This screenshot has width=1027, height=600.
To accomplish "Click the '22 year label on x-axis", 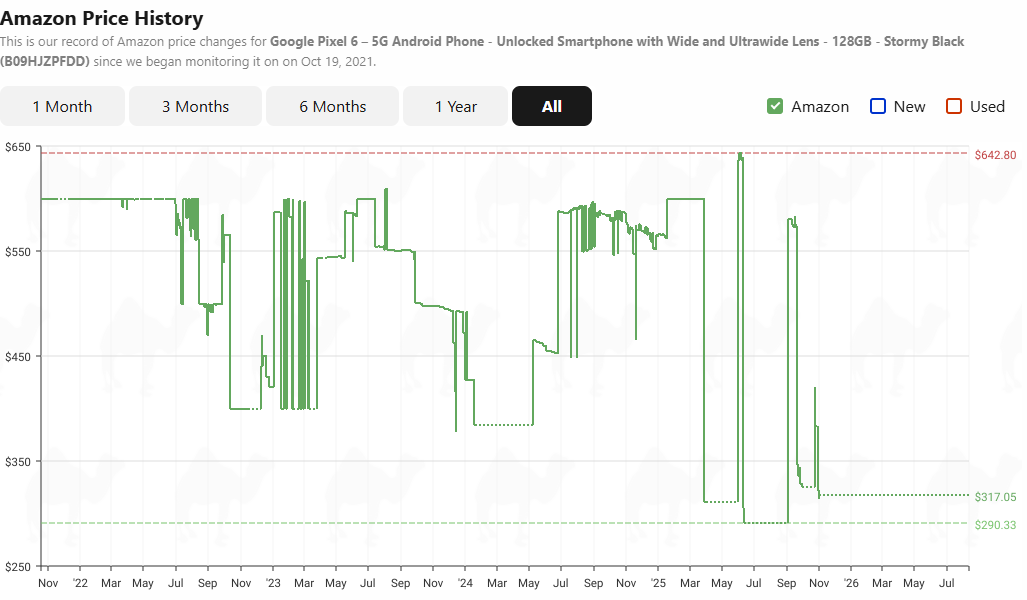I will point(80,583).
